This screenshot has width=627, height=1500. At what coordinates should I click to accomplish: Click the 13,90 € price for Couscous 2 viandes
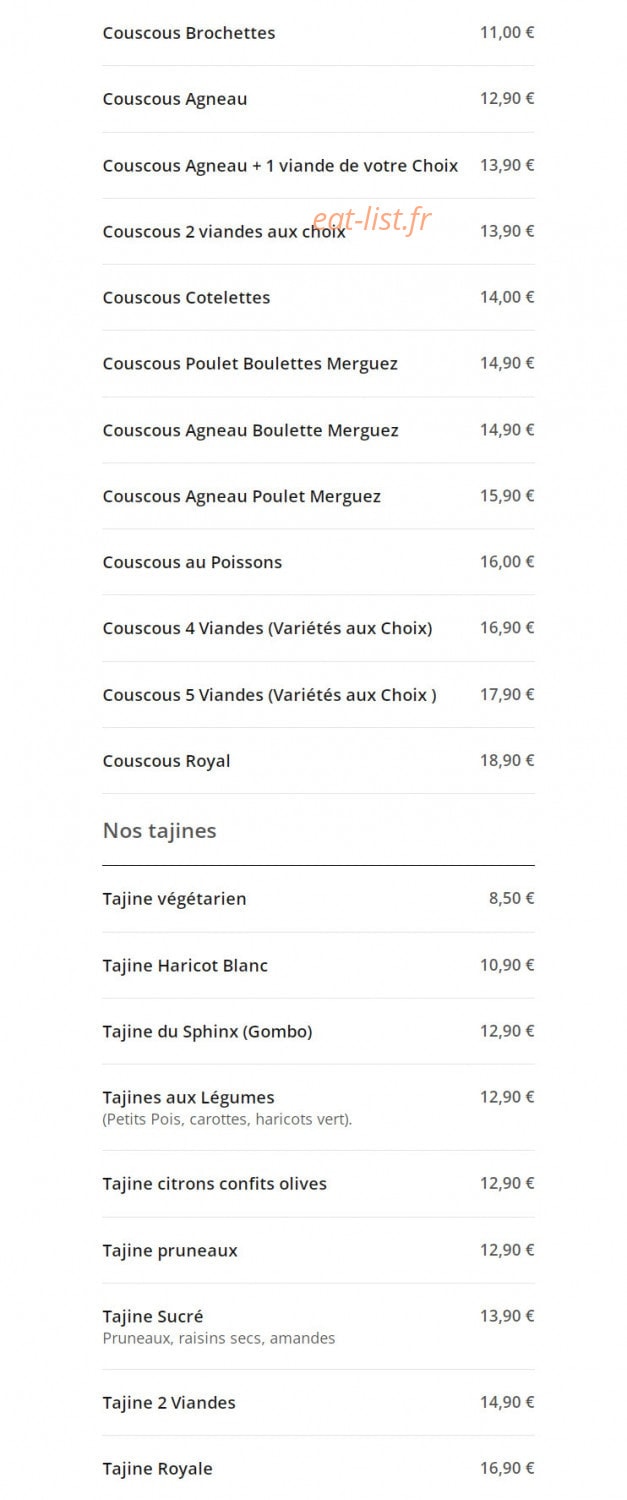(x=507, y=231)
